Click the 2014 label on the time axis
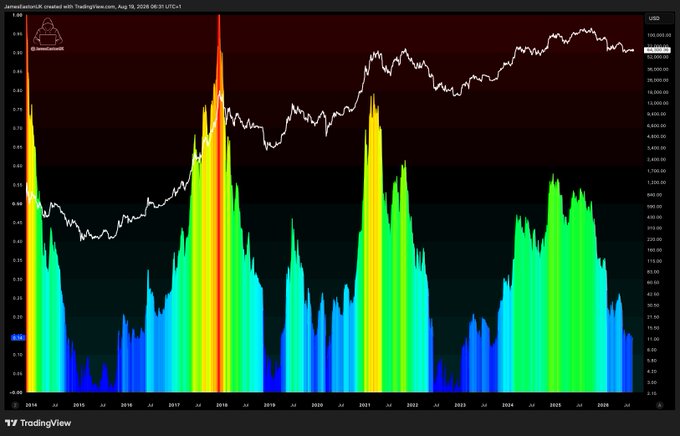This screenshot has height=436, width=680. [31, 405]
